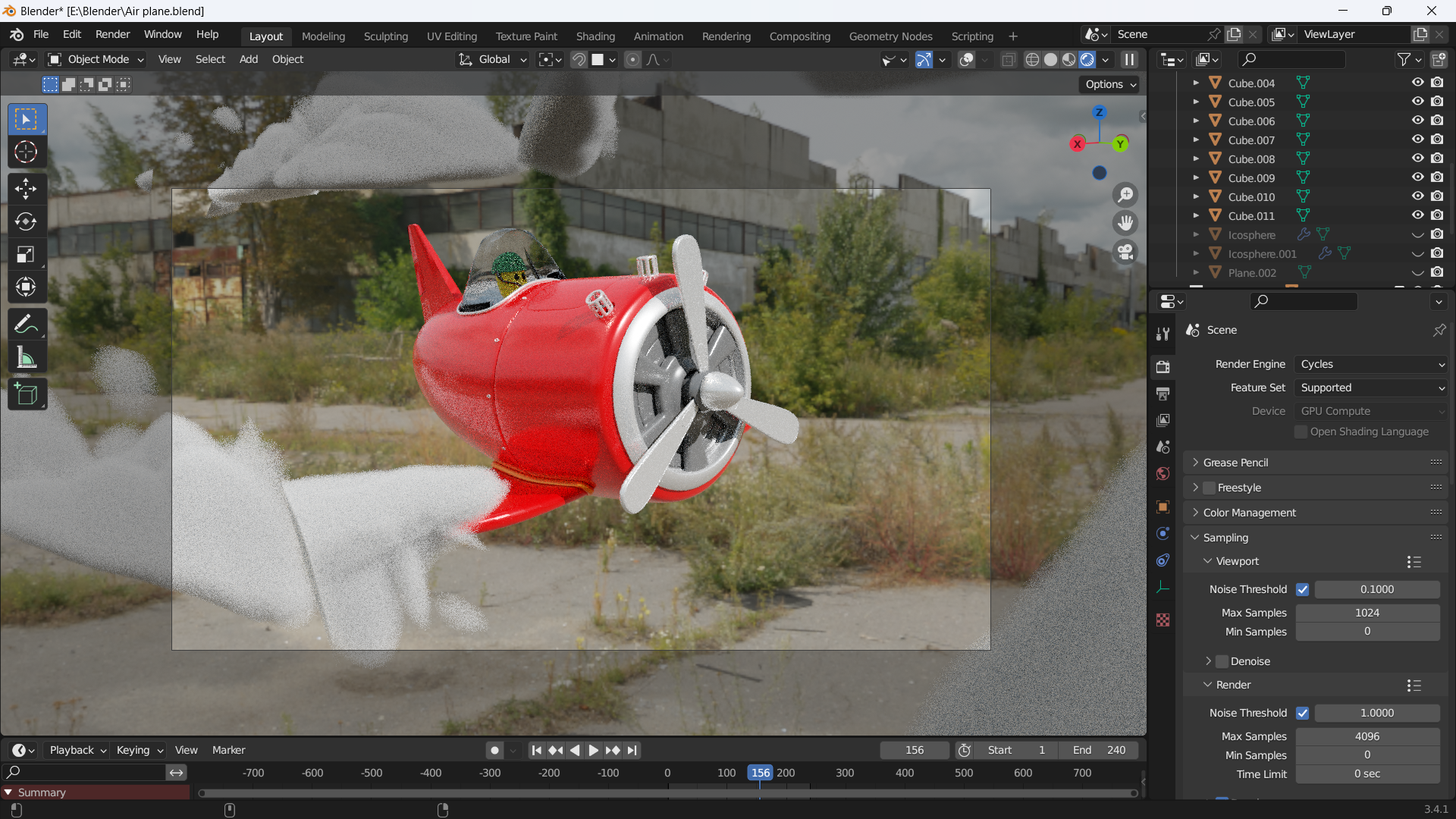Adjust Render Max Samples field 4096

click(1367, 736)
